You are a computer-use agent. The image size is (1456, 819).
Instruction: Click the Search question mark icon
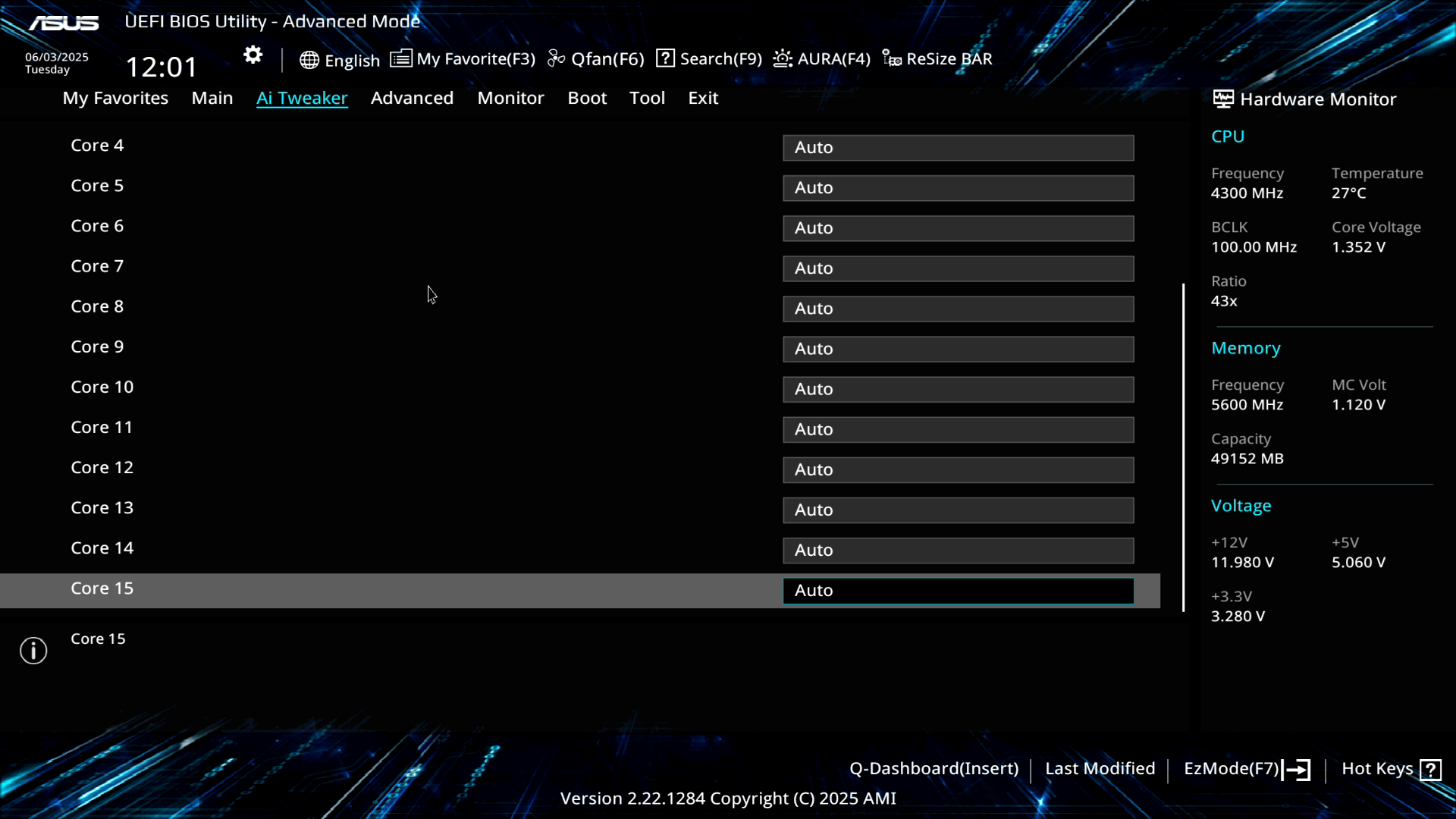(x=665, y=58)
